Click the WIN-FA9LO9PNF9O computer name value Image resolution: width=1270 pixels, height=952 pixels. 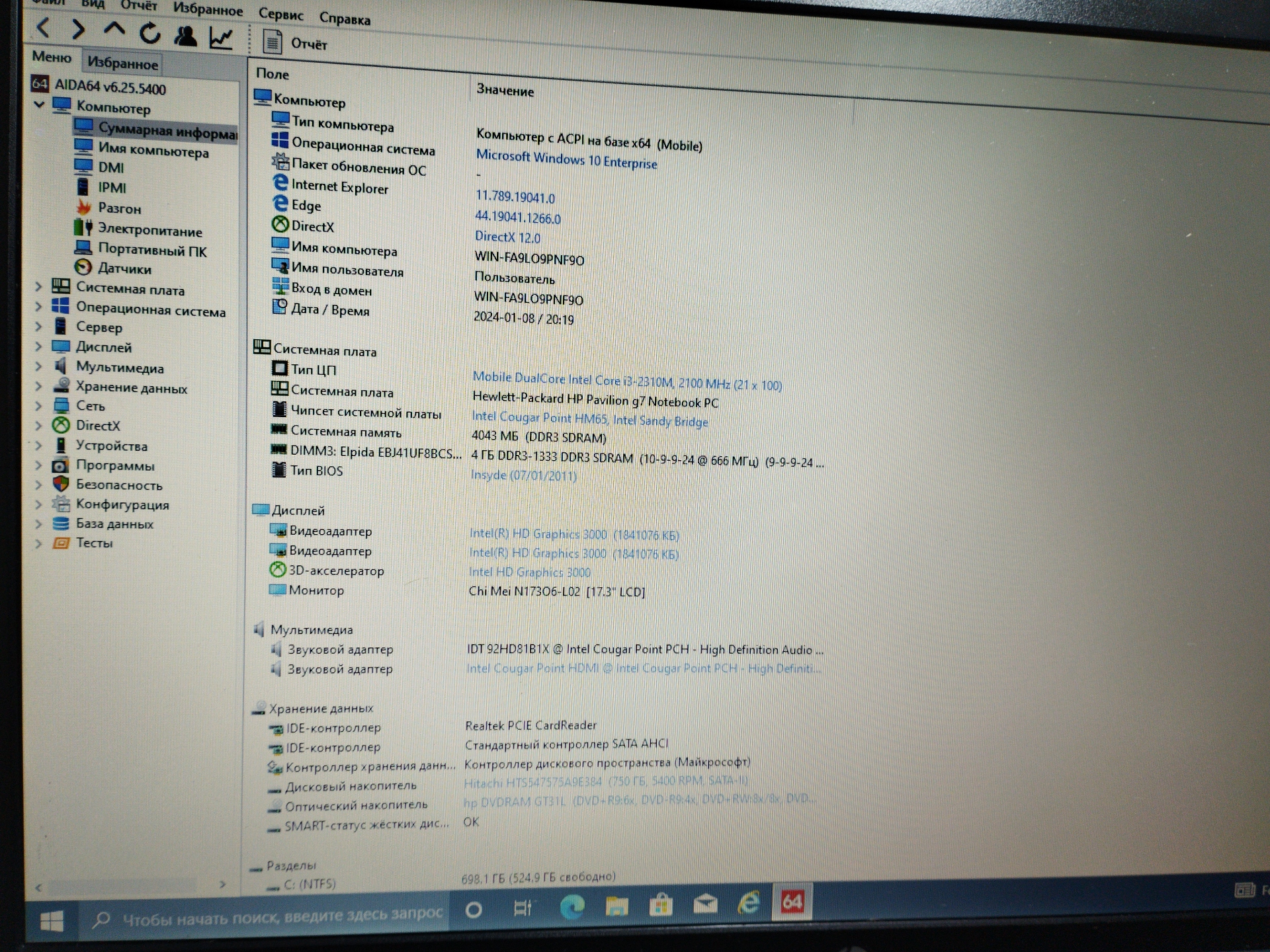[529, 259]
